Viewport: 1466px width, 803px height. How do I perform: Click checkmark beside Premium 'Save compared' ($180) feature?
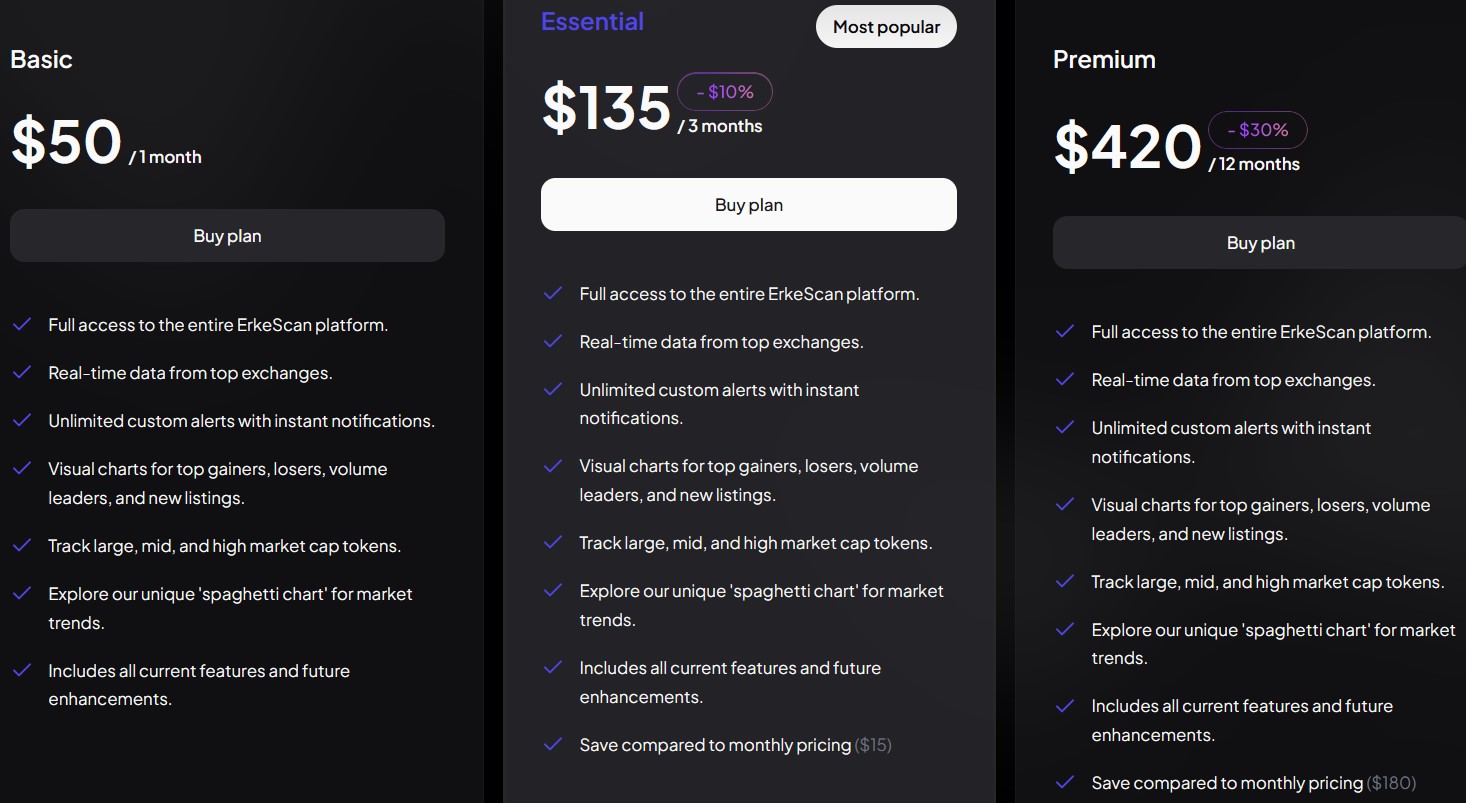[x=1065, y=783]
